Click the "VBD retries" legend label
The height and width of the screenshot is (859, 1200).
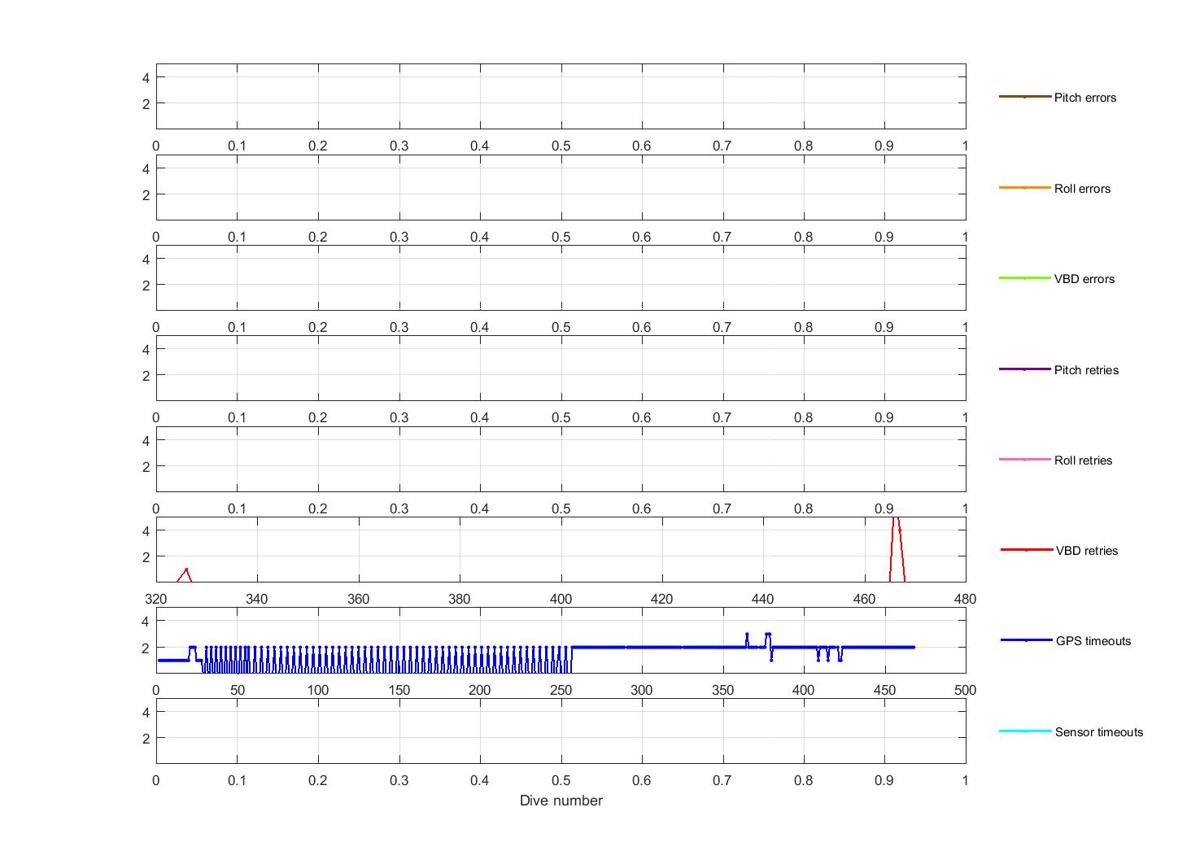[1087, 551]
